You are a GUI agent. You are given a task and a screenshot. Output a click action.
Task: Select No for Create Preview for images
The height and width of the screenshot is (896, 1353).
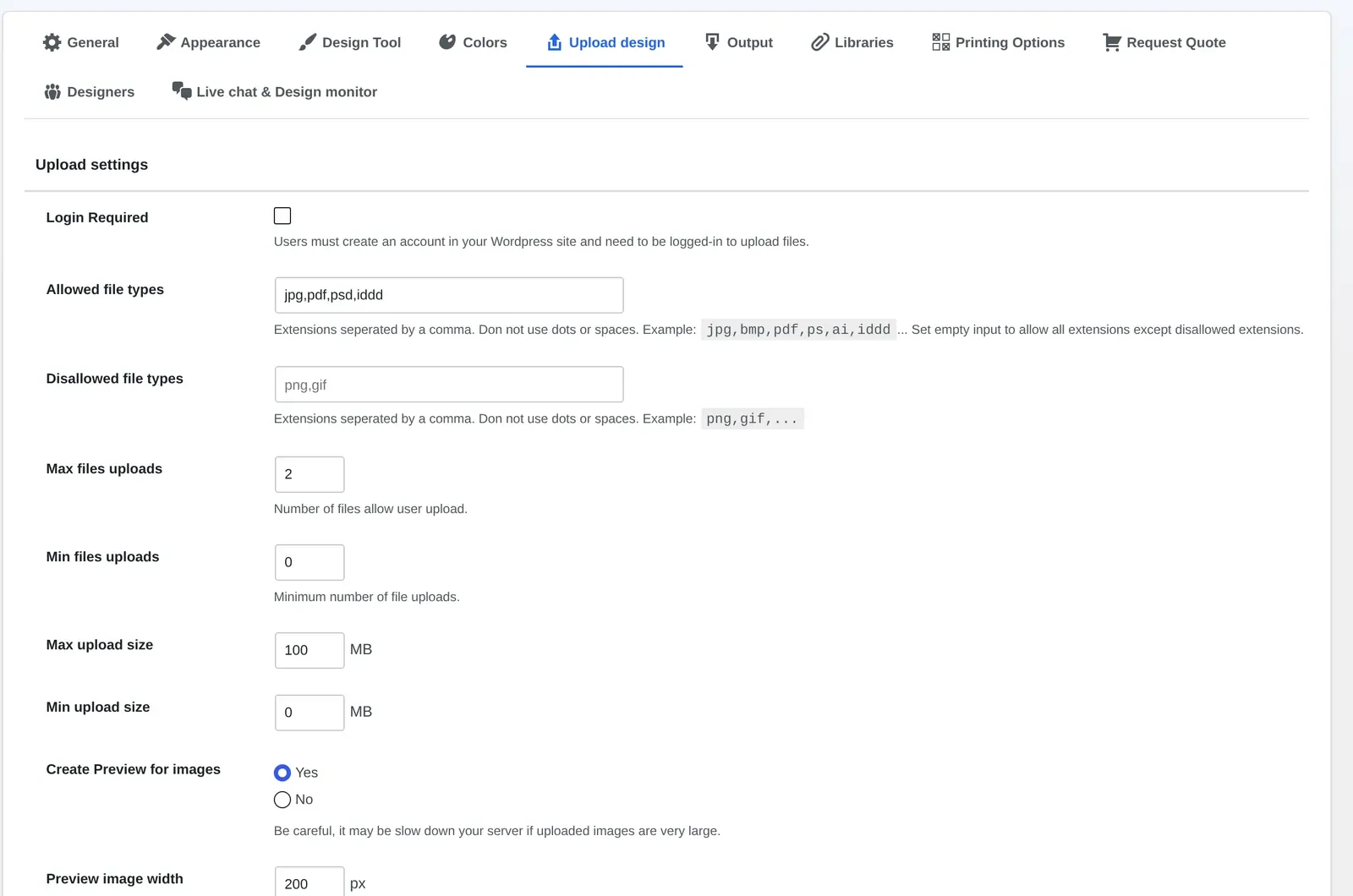point(282,800)
